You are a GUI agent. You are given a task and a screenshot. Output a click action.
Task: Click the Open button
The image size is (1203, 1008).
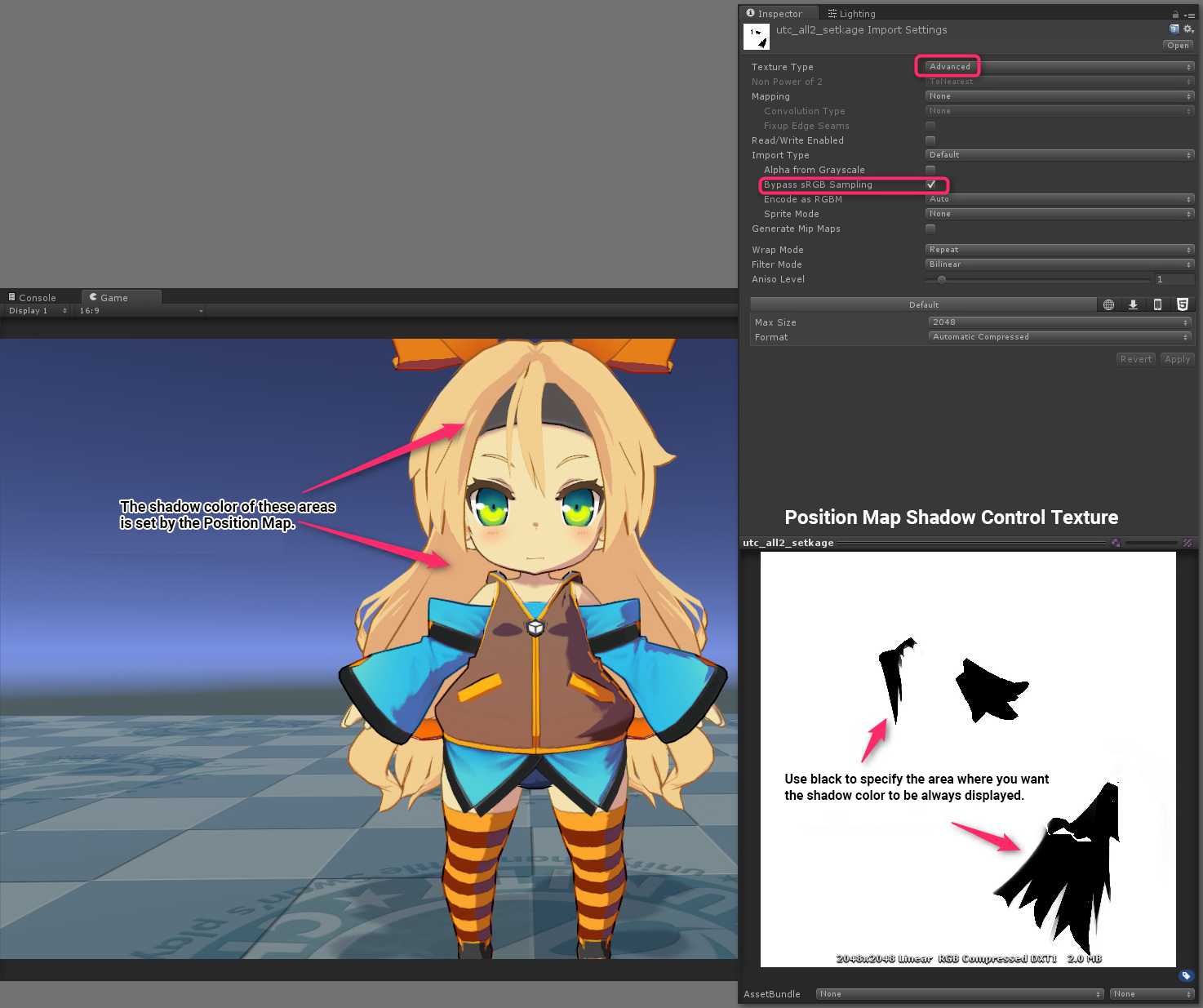pyautogui.click(x=1178, y=46)
